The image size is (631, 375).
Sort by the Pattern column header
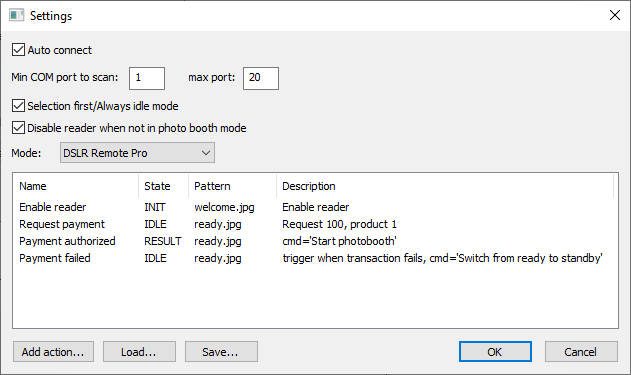[x=232, y=186]
